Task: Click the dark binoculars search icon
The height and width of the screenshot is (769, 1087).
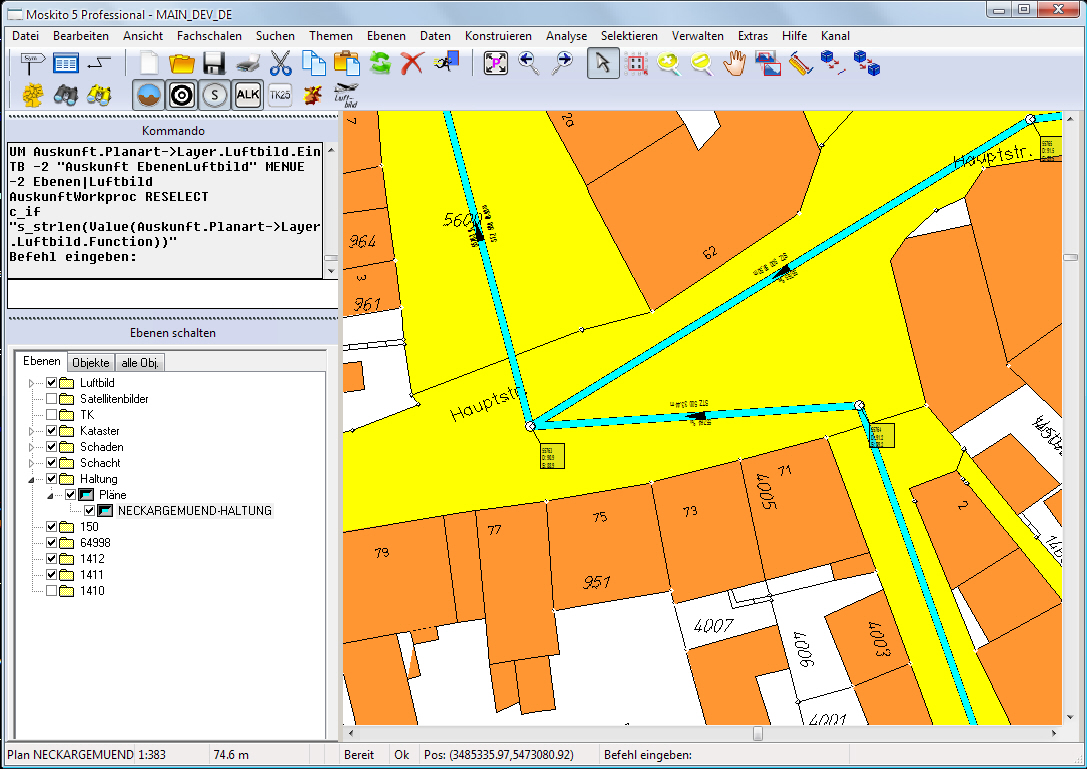Action: click(x=66, y=95)
